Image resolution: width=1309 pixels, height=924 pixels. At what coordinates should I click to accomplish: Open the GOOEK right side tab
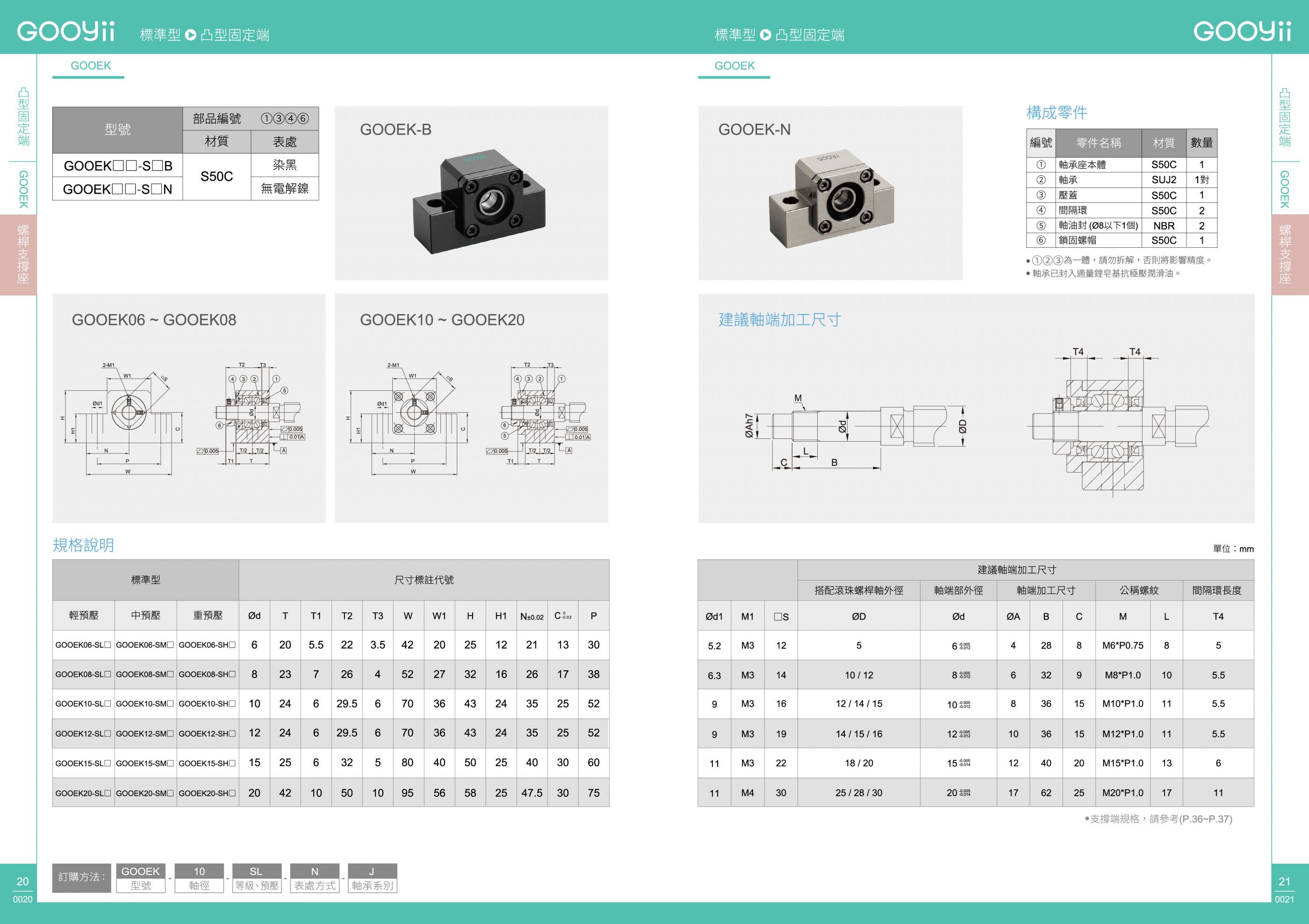pos(1285,189)
